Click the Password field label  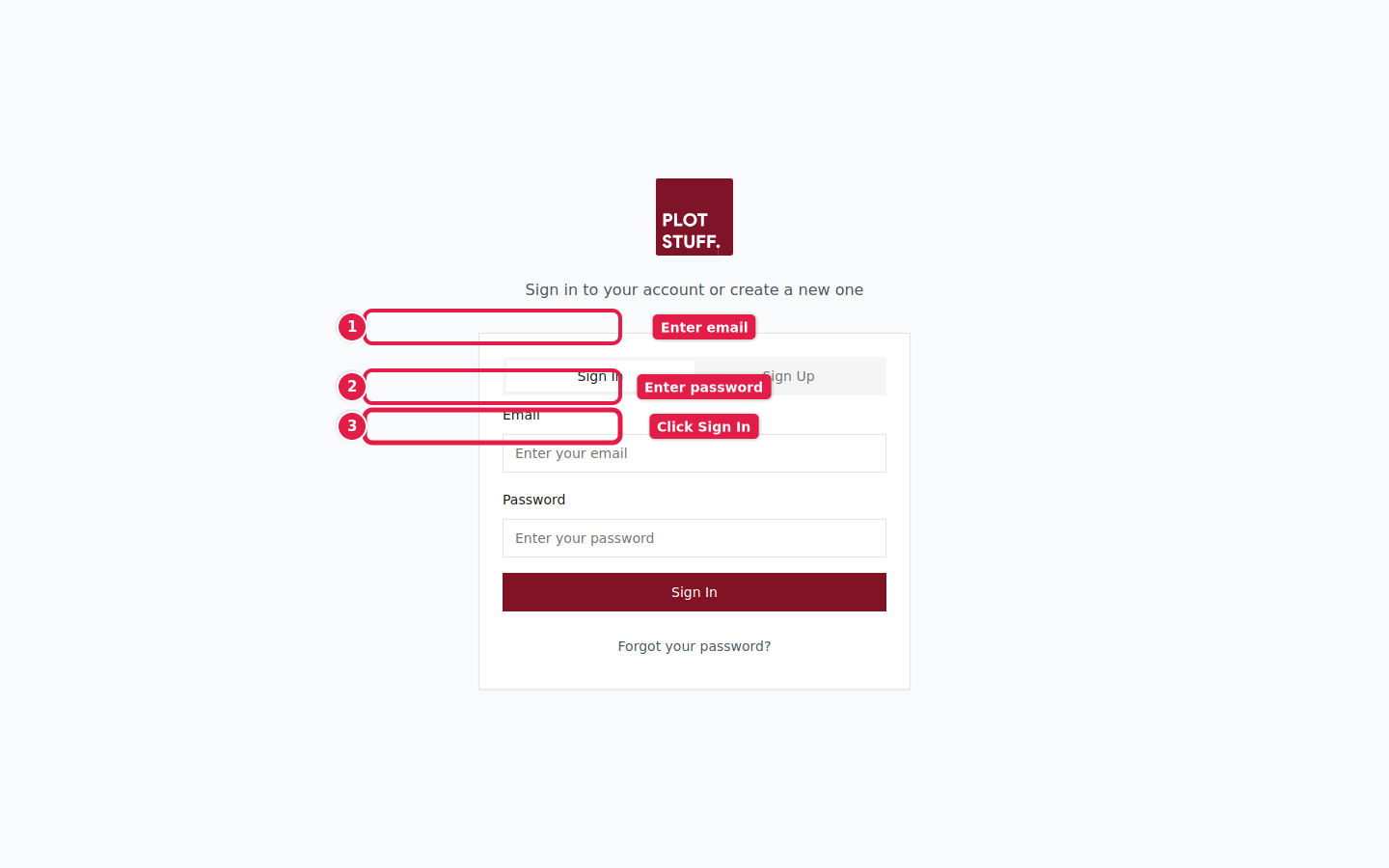(533, 500)
